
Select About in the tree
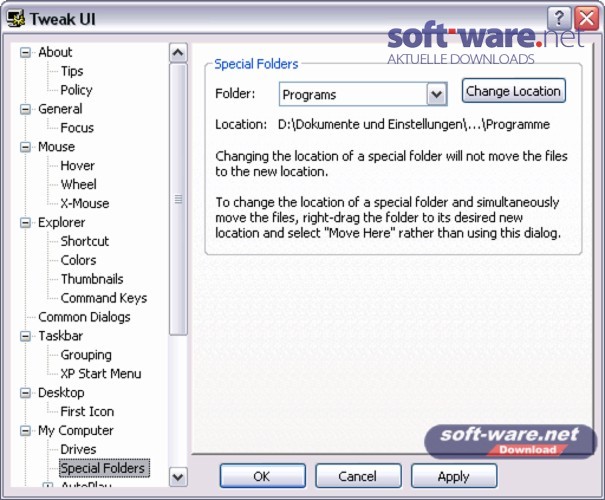[x=55, y=52]
